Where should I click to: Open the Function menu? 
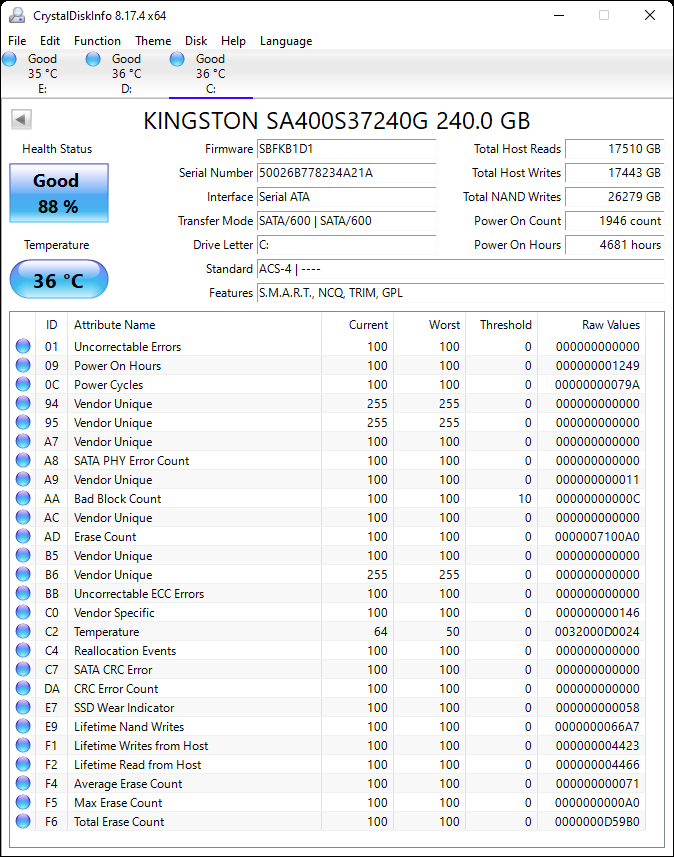click(97, 41)
